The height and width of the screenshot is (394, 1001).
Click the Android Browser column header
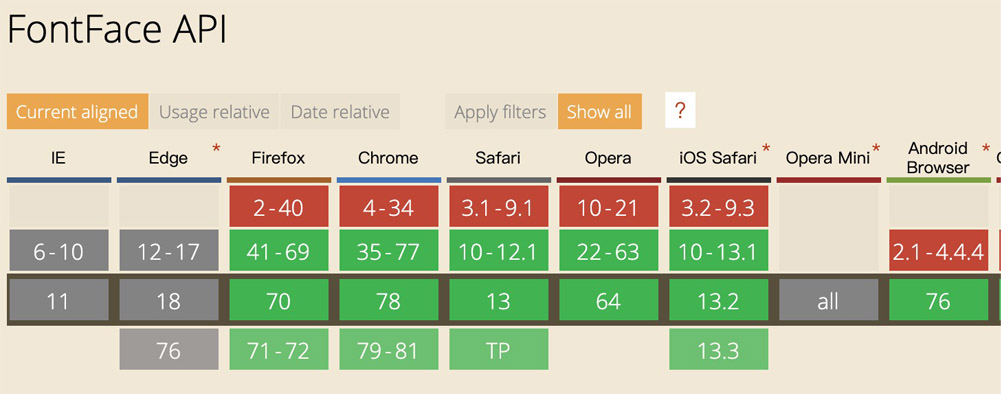pos(938,158)
